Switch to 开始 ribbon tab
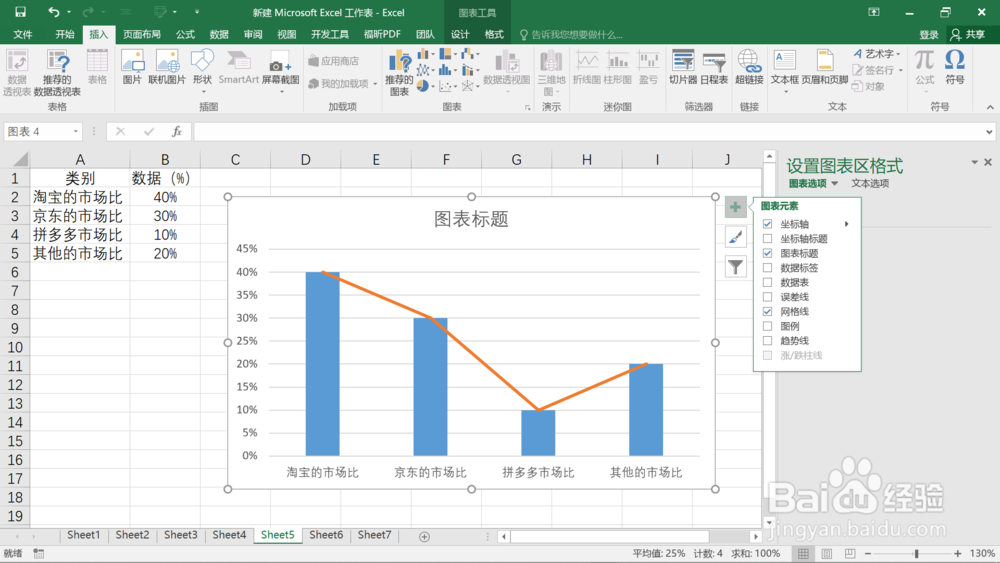Image resolution: width=1000 pixels, height=563 pixels. tap(64, 34)
